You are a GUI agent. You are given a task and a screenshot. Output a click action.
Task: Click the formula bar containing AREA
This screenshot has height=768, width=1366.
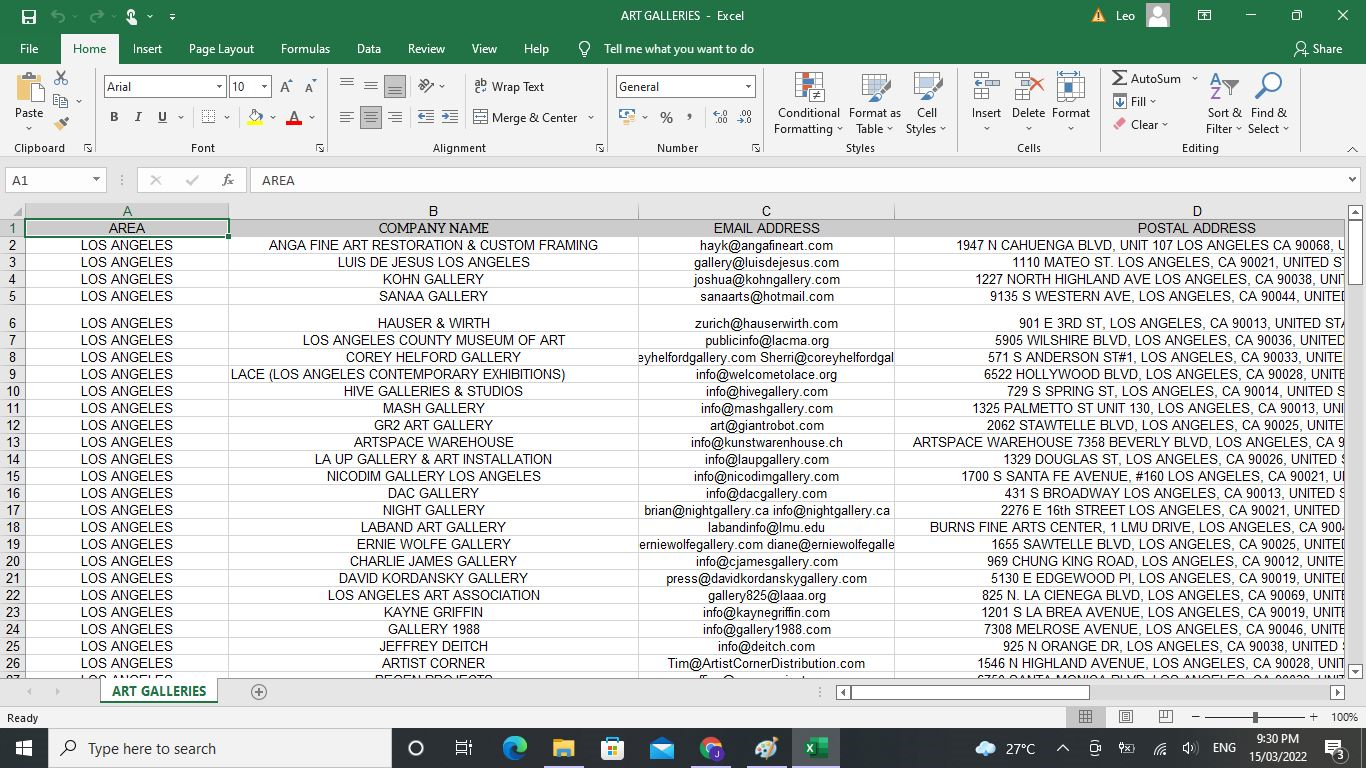pyautogui.click(x=797, y=180)
